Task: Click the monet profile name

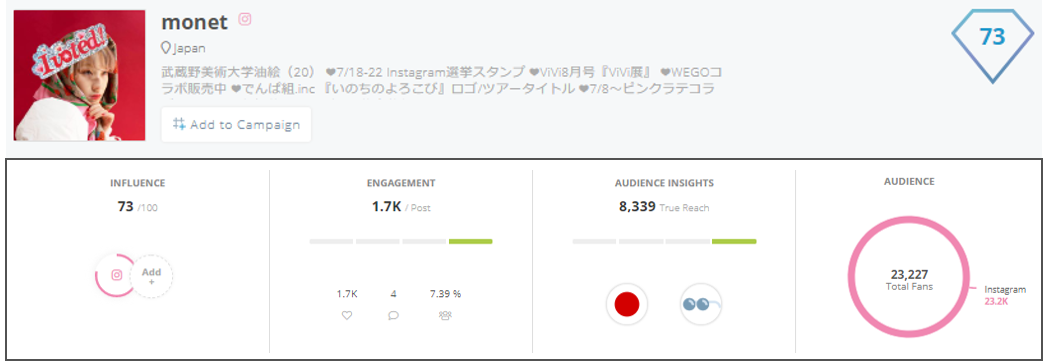Action: point(194,21)
